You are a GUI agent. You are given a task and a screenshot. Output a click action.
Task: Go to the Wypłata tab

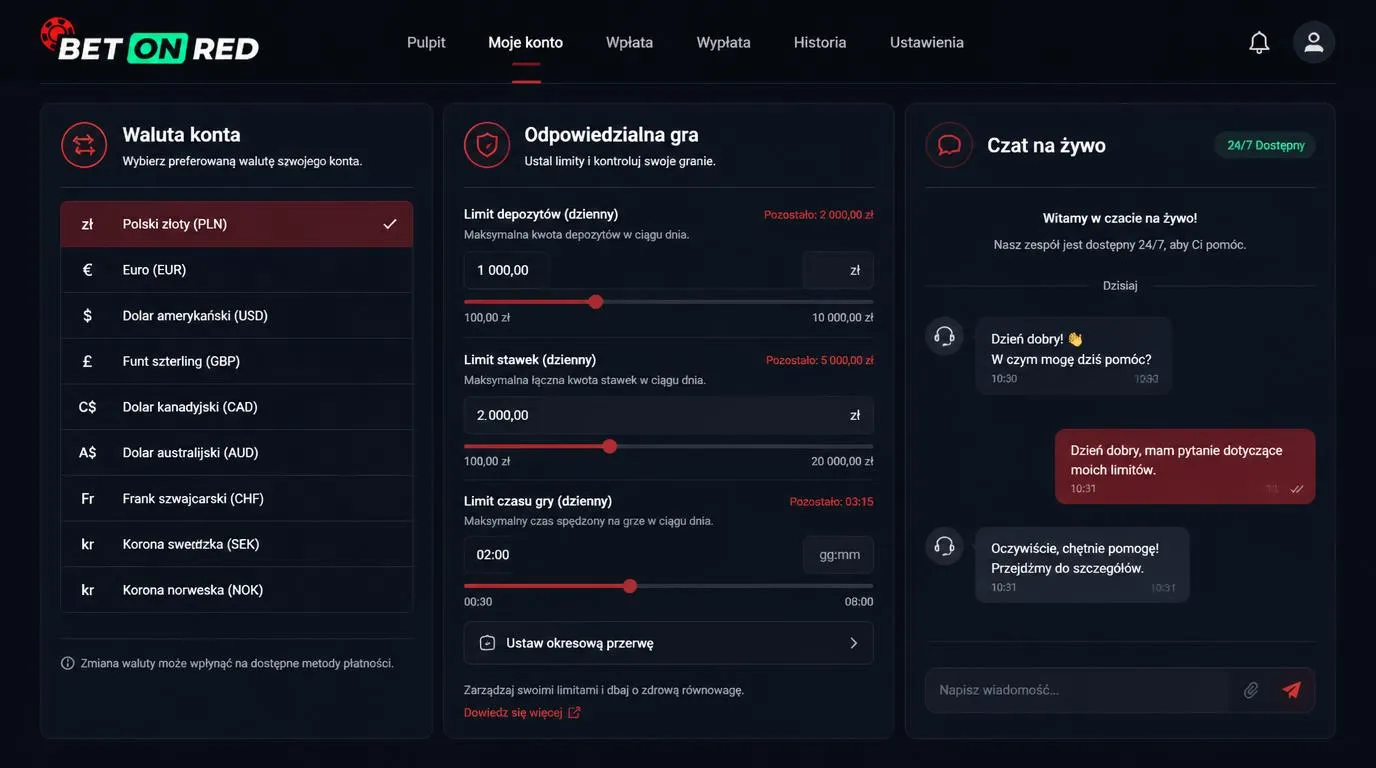coord(724,42)
